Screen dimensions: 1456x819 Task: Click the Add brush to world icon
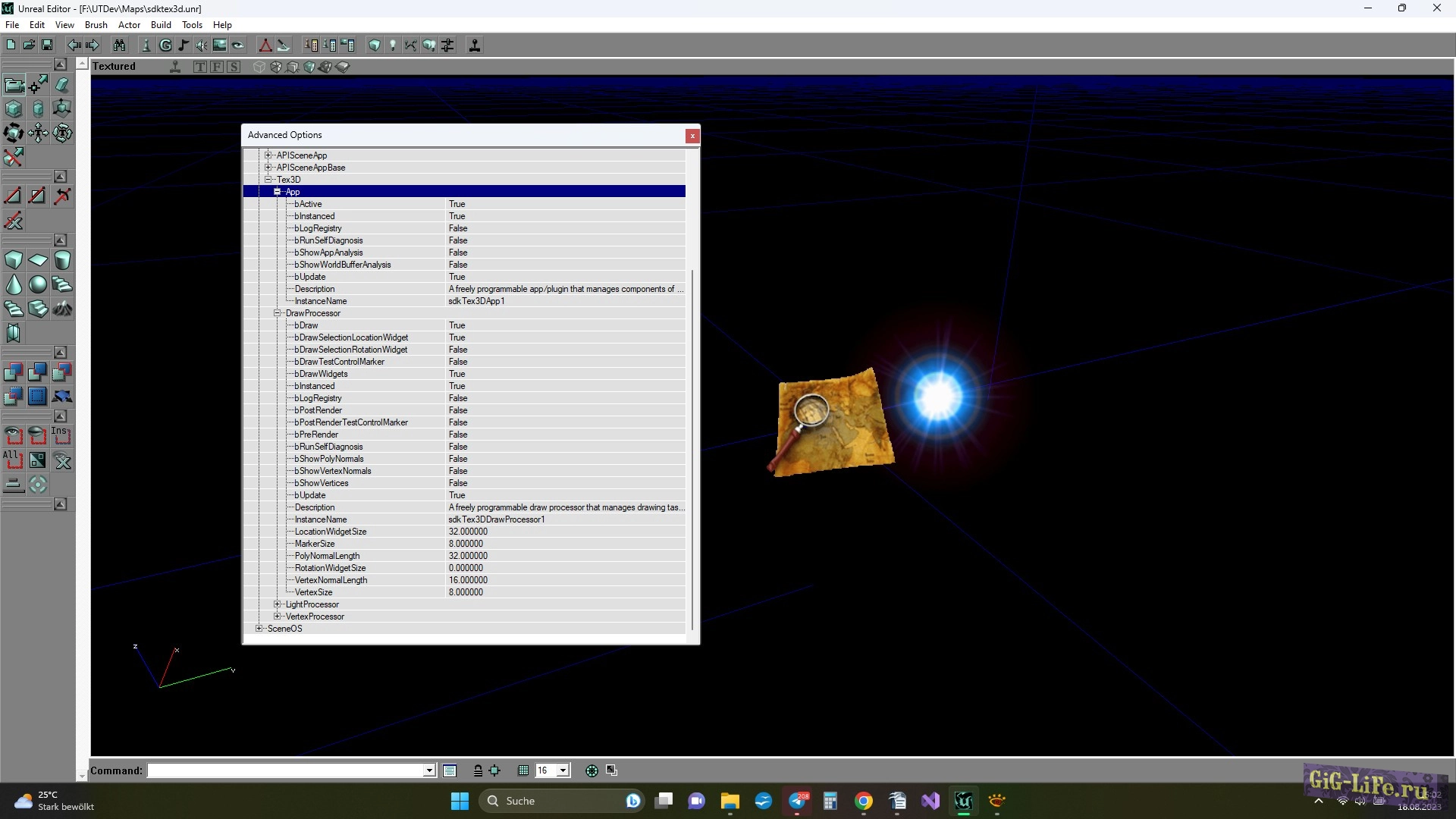(14, 372)
